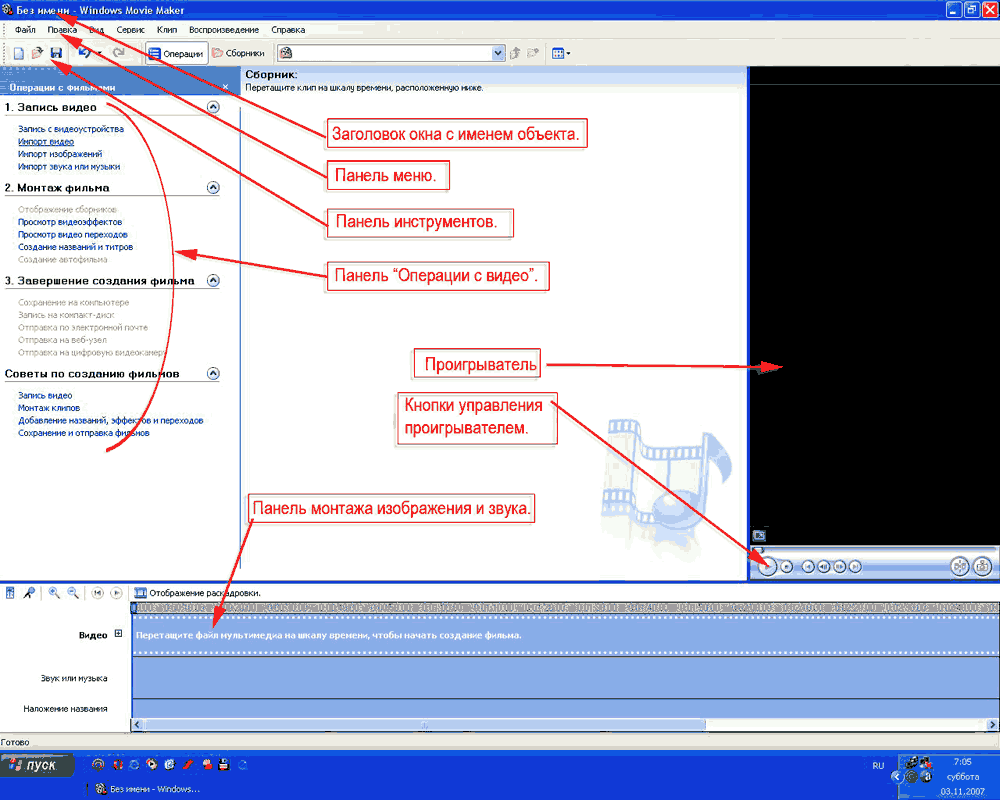Click the Play Timeline icon
The image size is (1000, 800).
[x=116, y=593]
